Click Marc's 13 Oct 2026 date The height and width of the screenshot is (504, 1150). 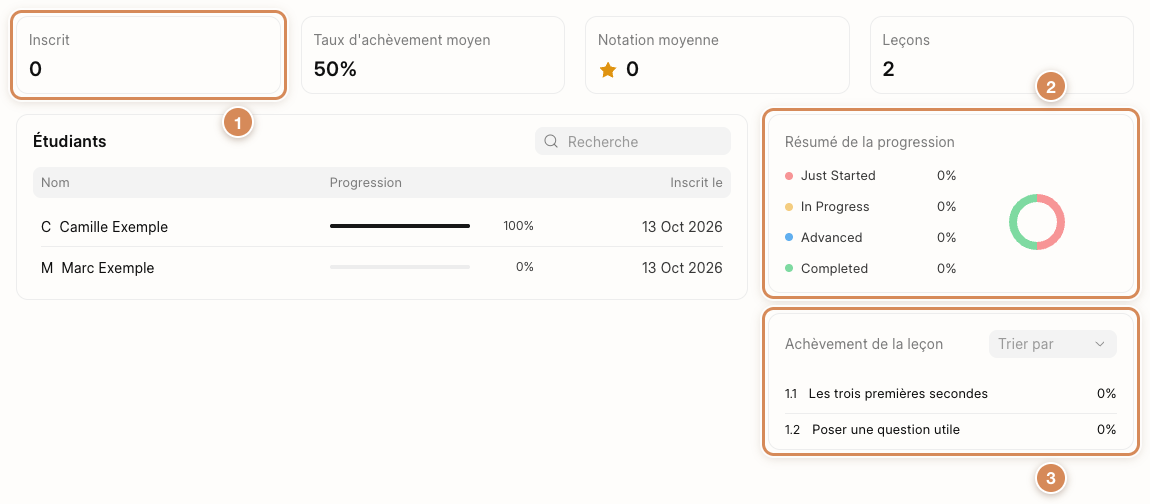pyautogui.click(x=682, y=269)
